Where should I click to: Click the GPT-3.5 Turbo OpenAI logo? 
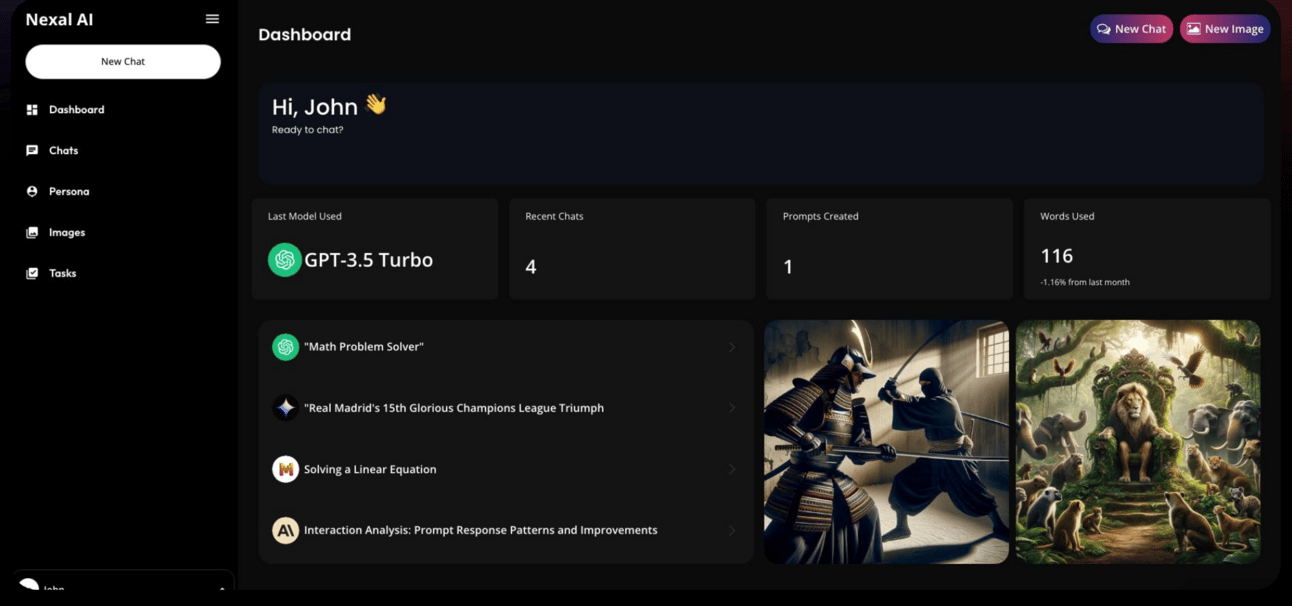point(285,260)
